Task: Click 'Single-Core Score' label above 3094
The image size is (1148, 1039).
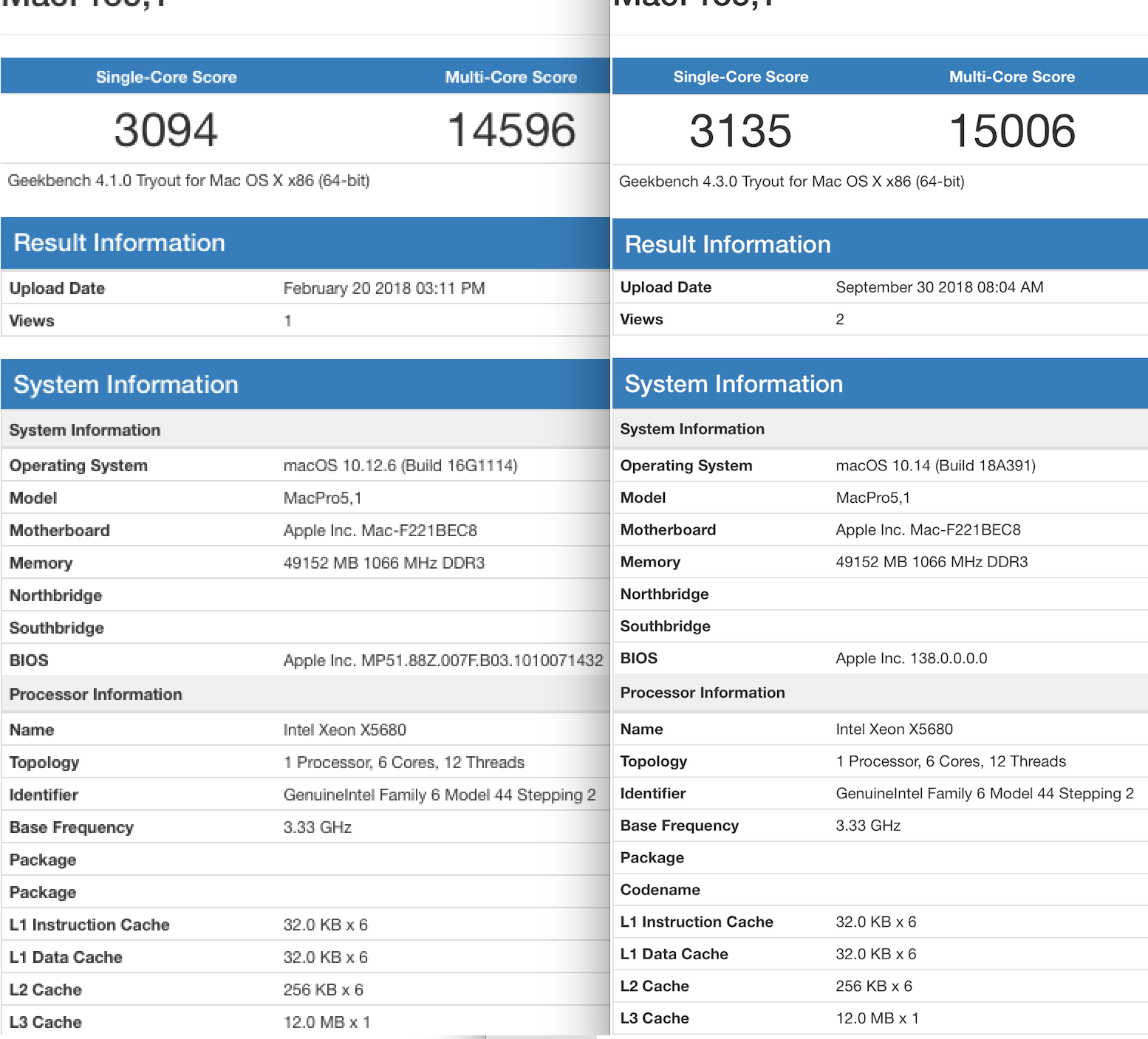Action: click(166, 77)
